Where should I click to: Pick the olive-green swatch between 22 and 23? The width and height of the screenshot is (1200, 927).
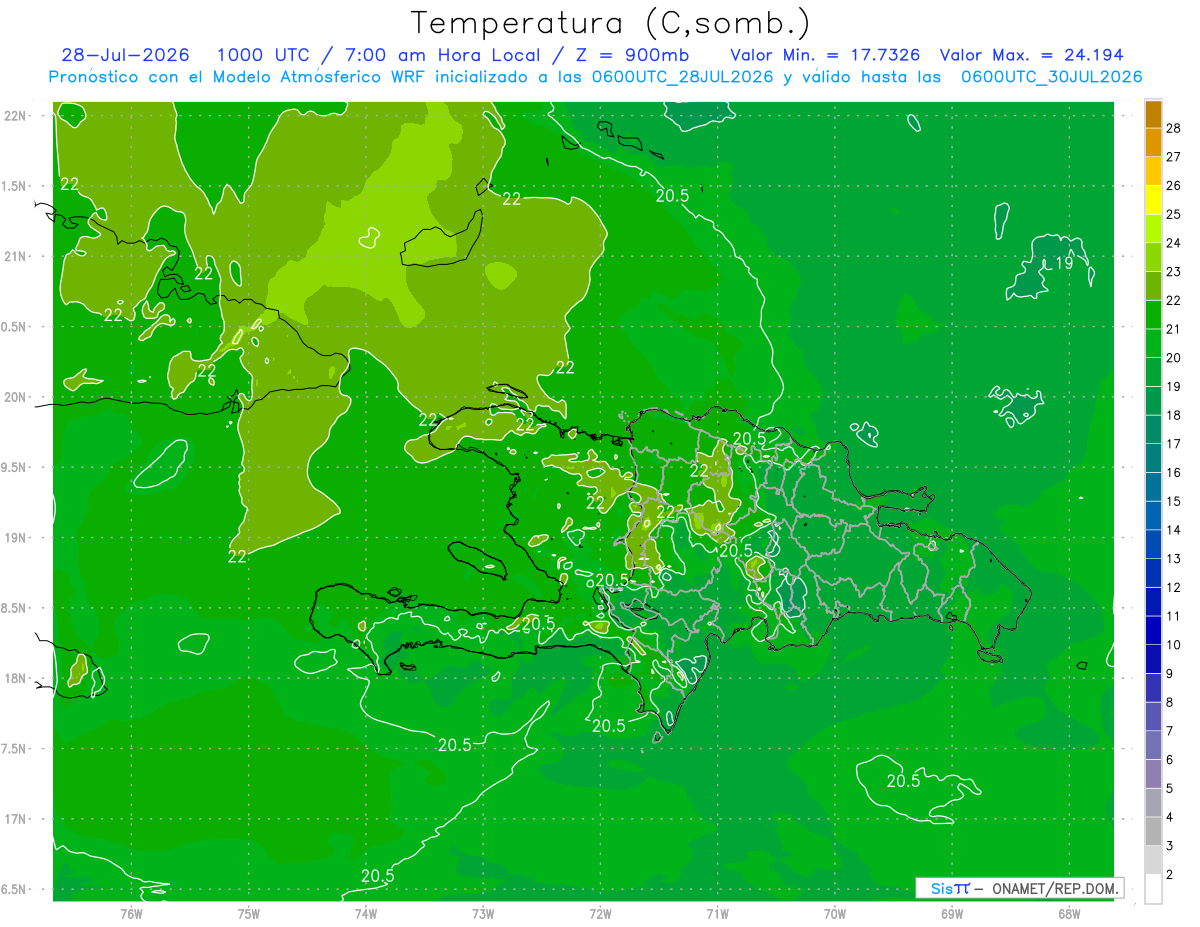coord(1153,287)
